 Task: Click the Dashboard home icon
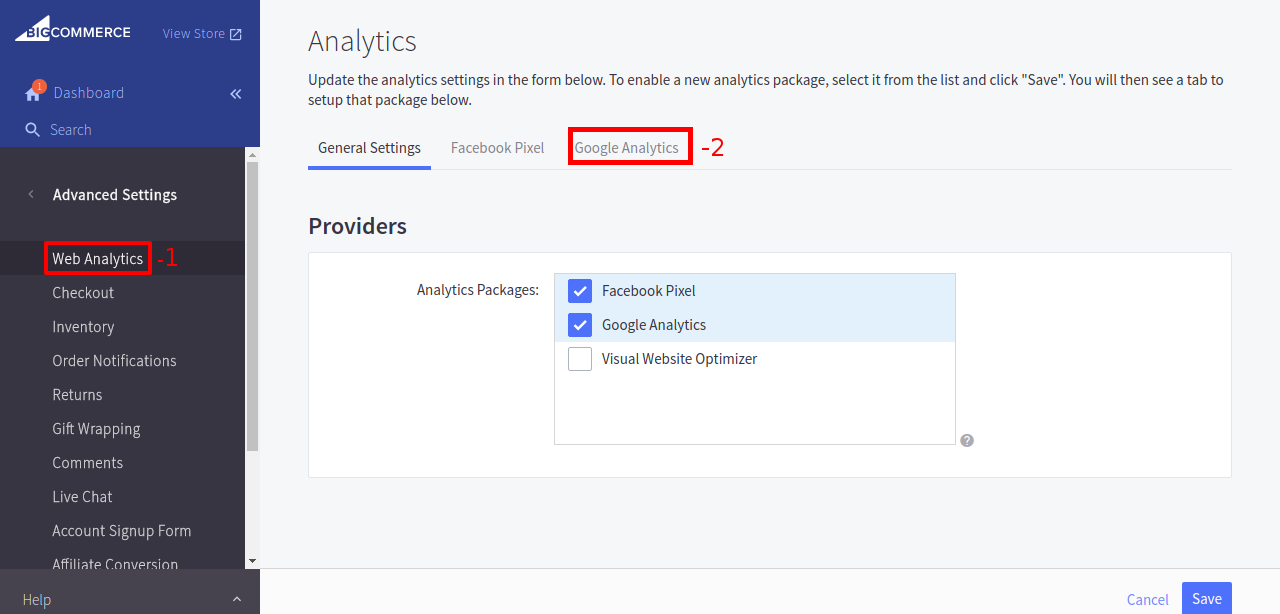click(33, 92)
